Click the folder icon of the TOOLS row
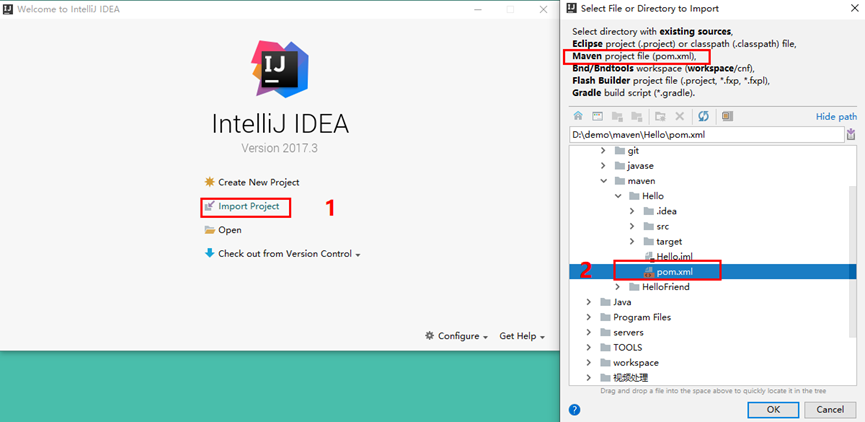The image size is (865, 422). click(605, 348)
